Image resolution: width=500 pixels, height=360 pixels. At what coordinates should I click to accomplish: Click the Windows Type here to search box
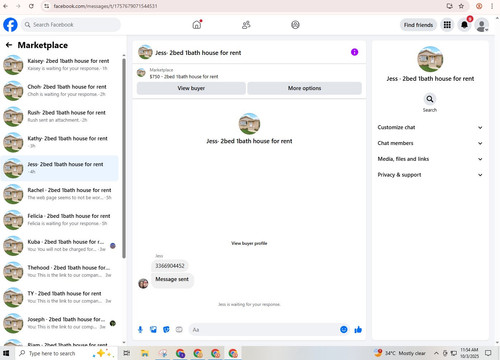tap(65, 353)
